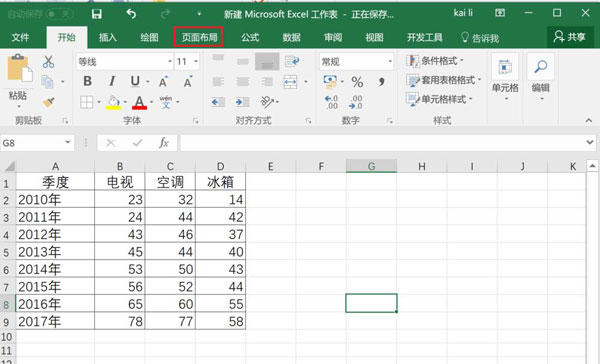Open the font size dropdown showing 11
Viewport: 600px width, 364px height.
[187, 61]
